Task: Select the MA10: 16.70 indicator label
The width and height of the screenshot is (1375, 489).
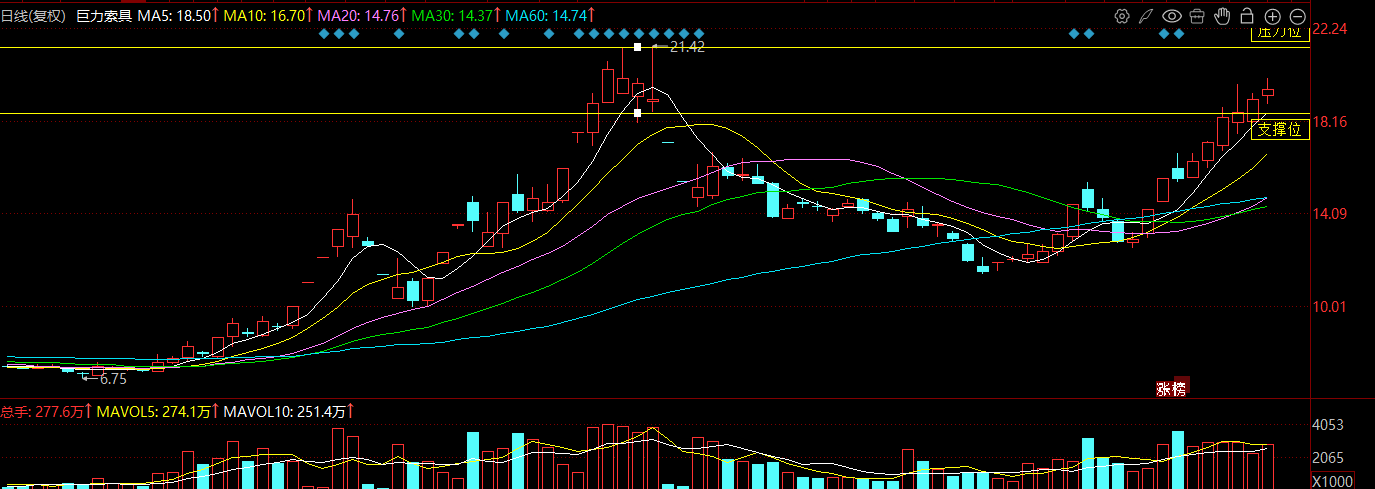Action: [268, 16]
